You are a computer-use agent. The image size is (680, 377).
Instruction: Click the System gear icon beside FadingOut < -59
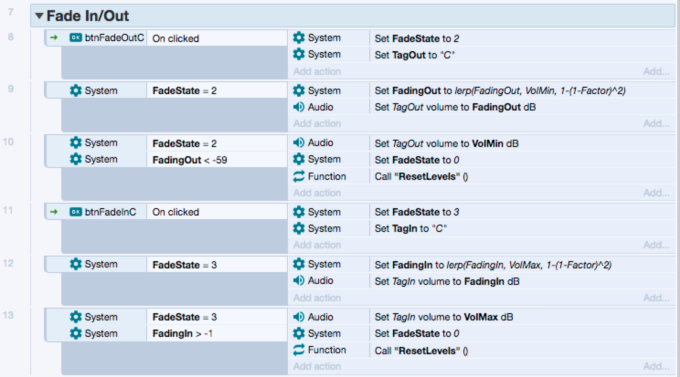click(x=75, y=159)
